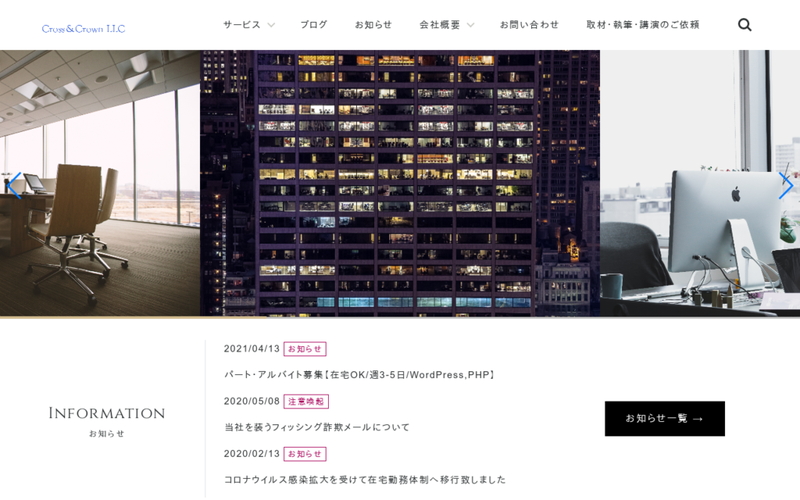Screen dimensions: 800x500
Task: Open フィッシング詐欺メール news article
Action: (317, 427)
